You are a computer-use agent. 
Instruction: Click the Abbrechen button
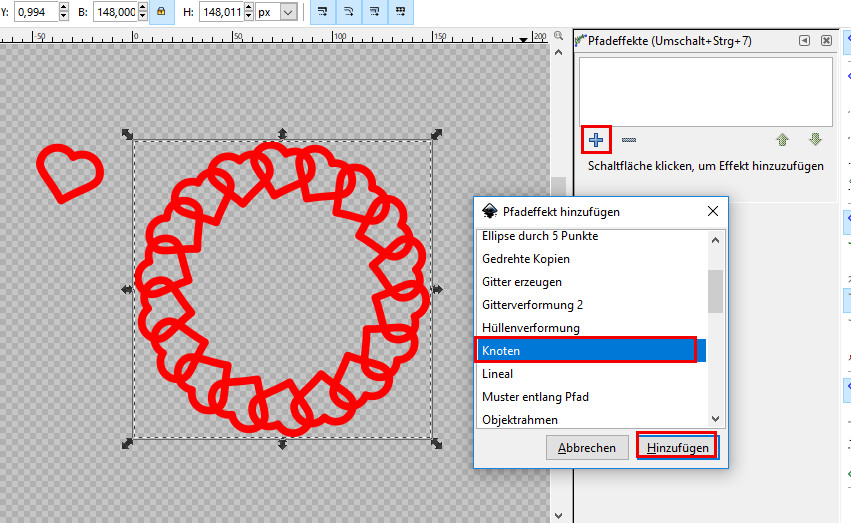[587, 448]
